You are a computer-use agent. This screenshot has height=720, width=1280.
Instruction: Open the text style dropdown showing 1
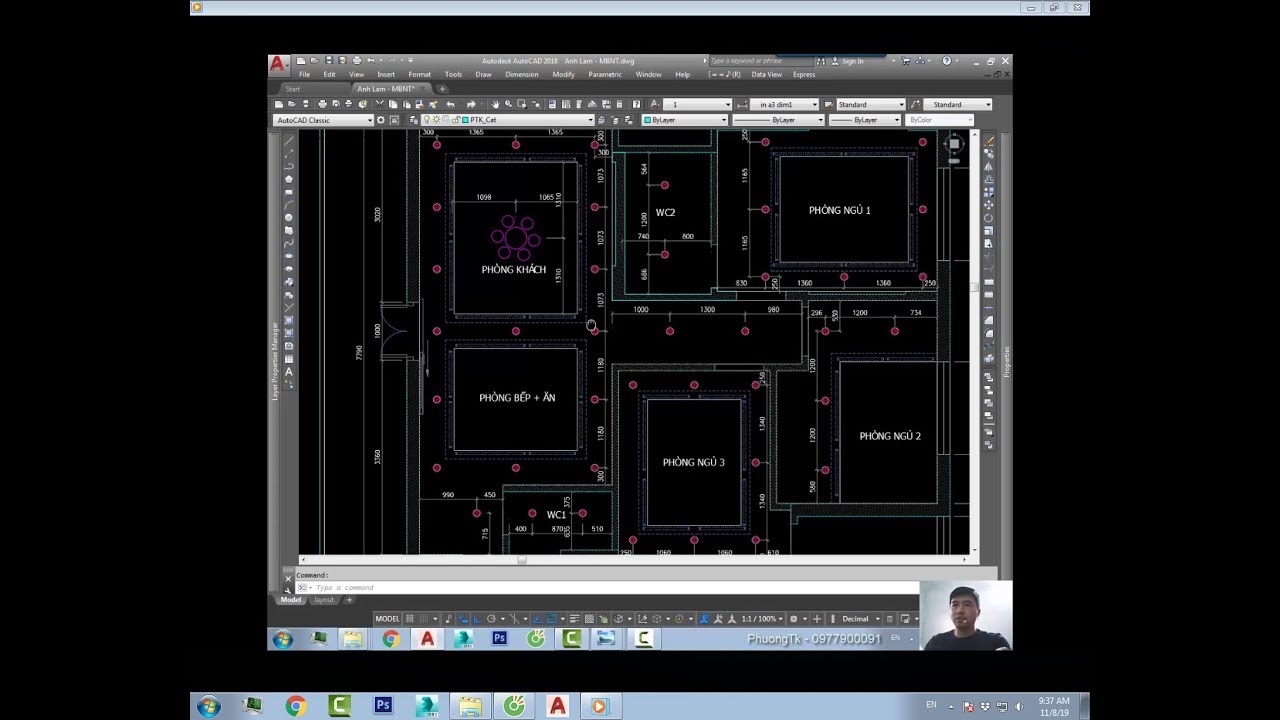(697, 104)
